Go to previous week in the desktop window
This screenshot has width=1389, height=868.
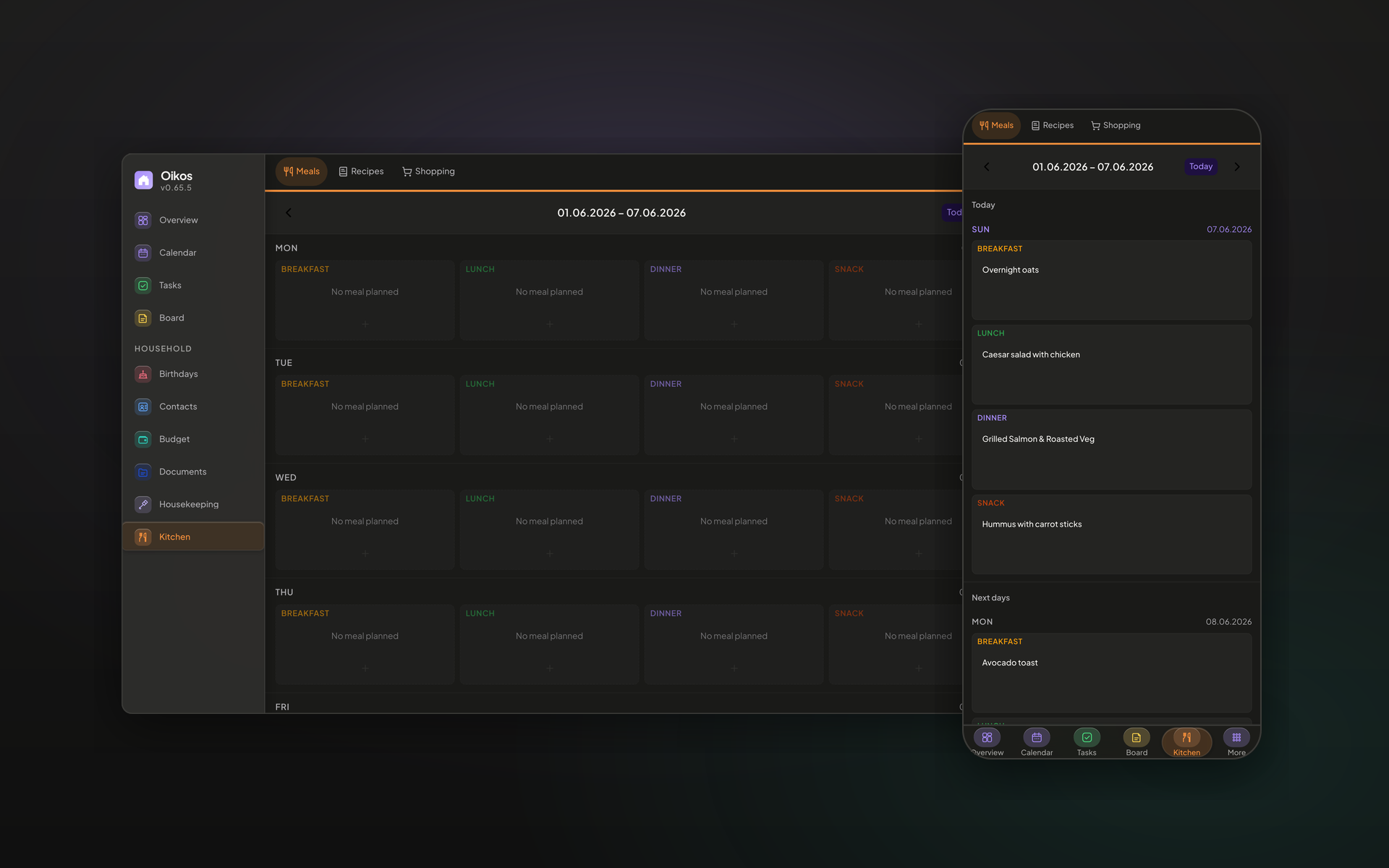289,213
